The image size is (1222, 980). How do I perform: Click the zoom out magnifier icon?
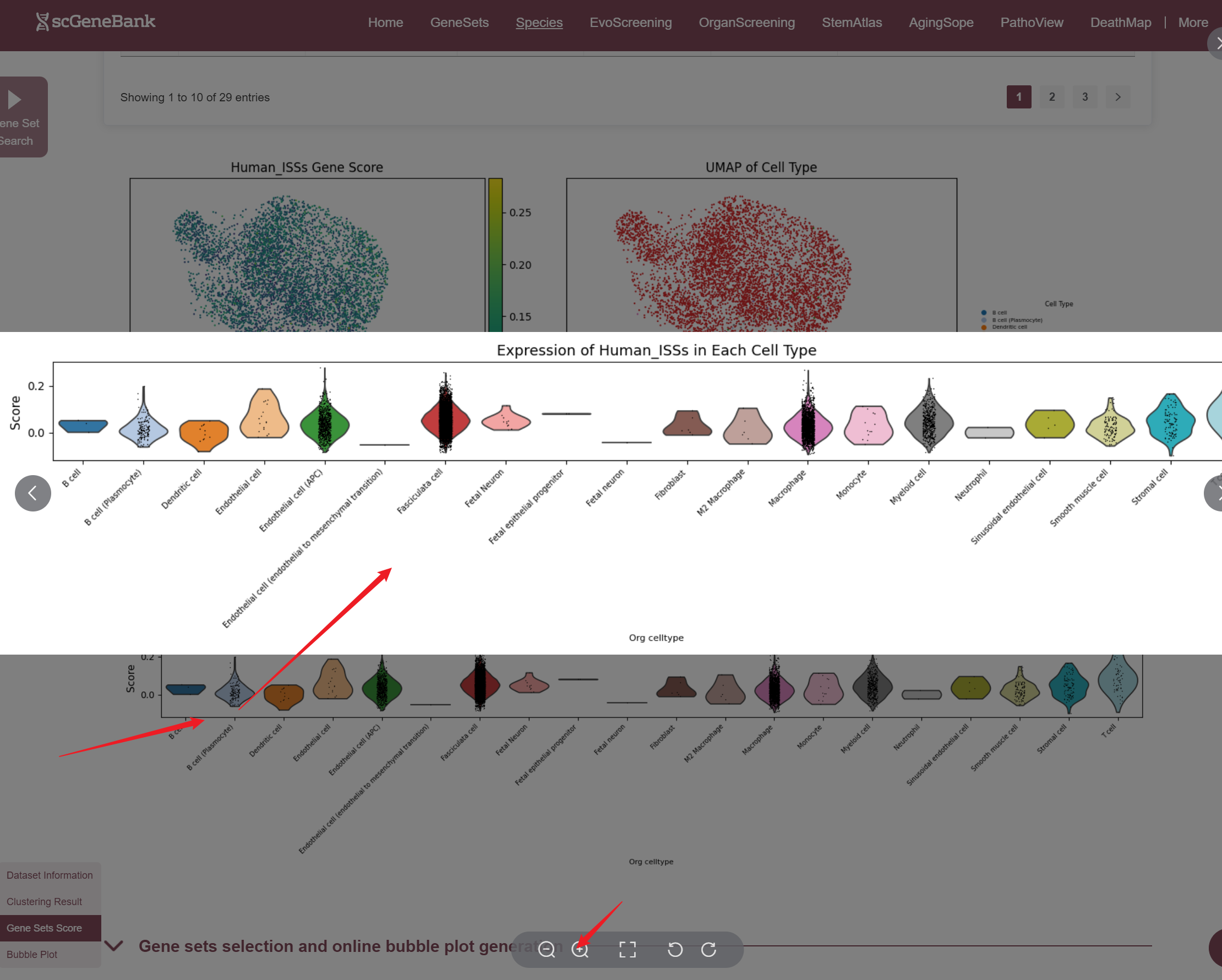click(547, 949)
